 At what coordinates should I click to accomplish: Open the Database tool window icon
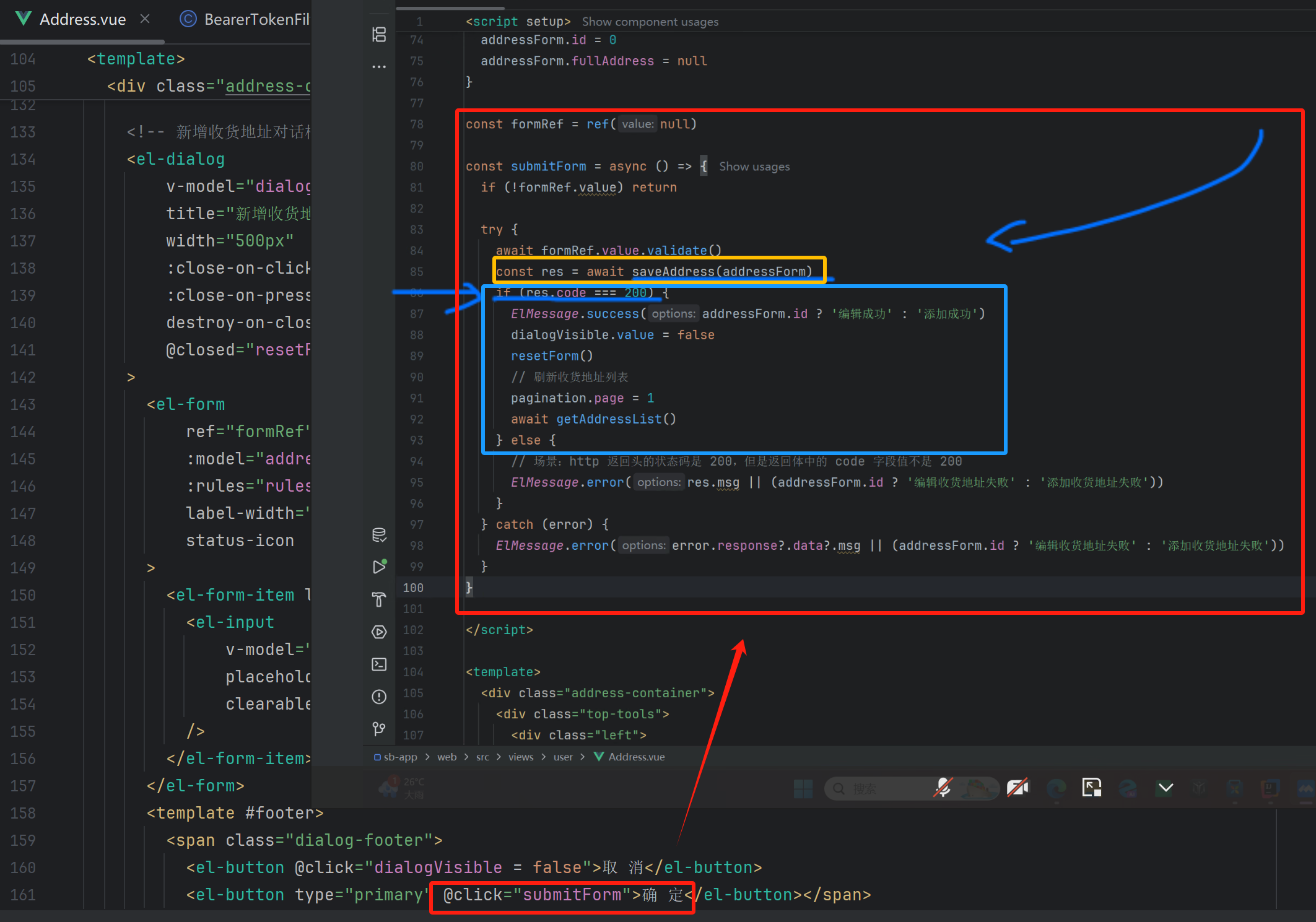tap(379, 535)
